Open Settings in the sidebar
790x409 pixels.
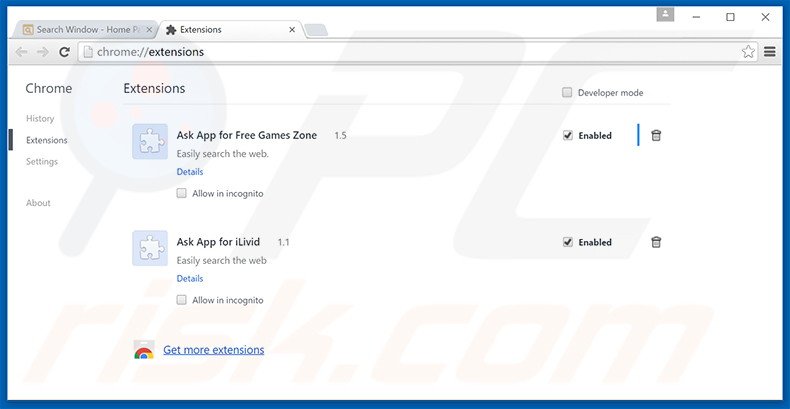point(42,162)
